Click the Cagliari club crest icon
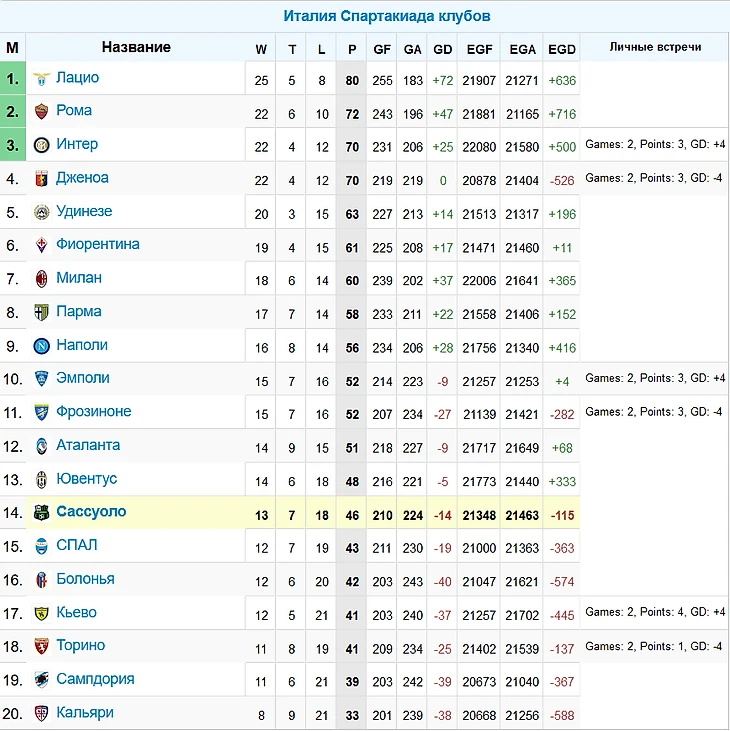730x731 pixels. pos(42,713)
